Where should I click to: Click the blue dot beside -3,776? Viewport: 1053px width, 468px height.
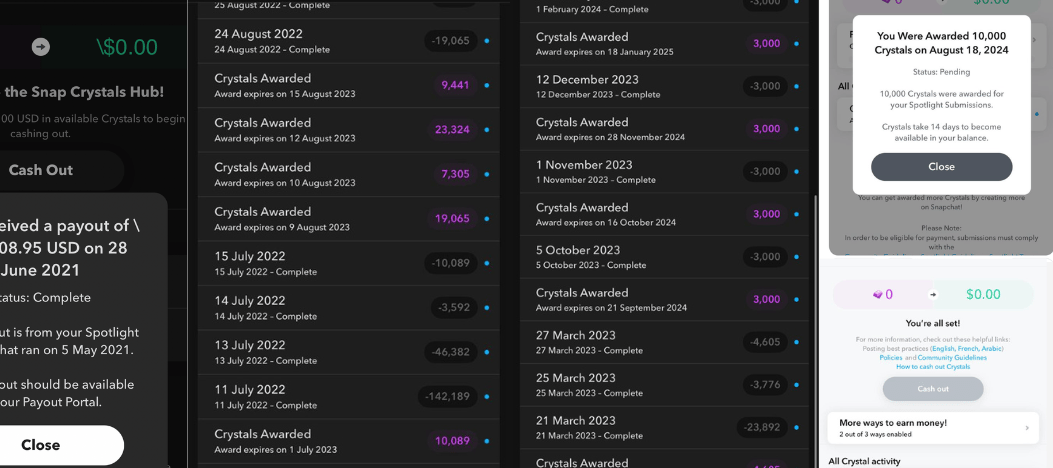(796, 385)
